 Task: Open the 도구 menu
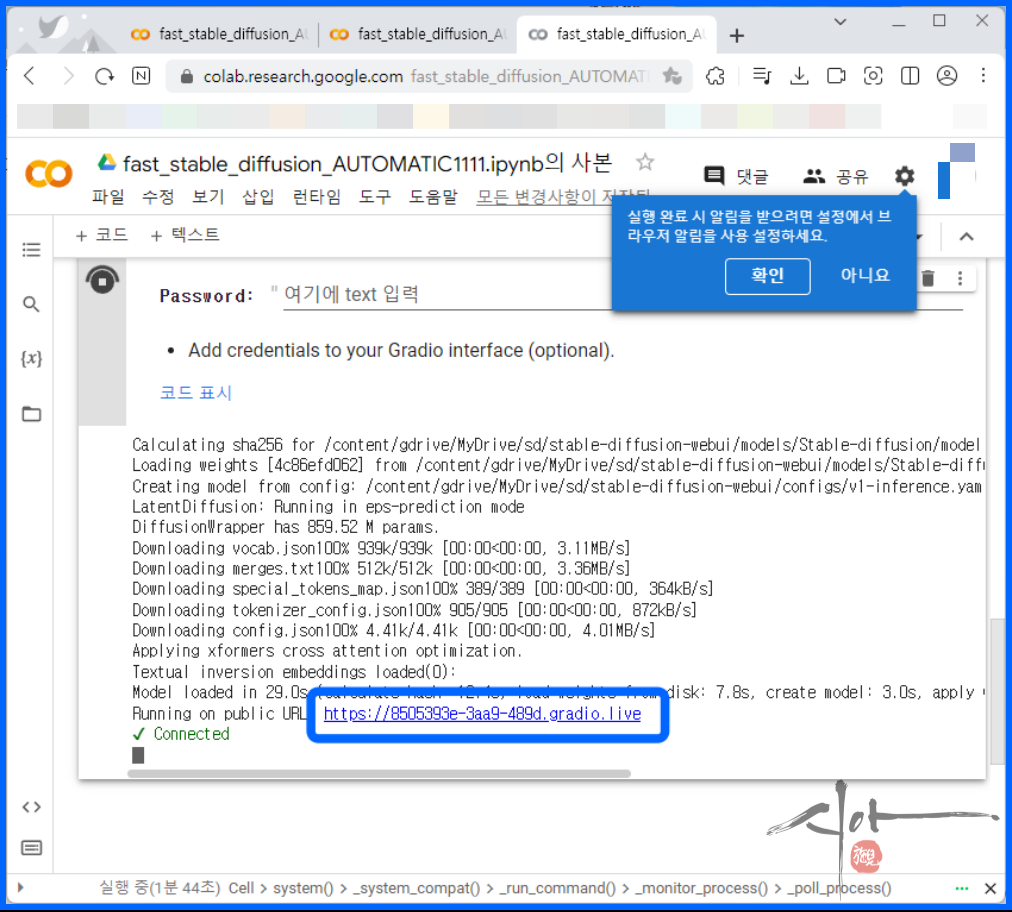[375, 196]
